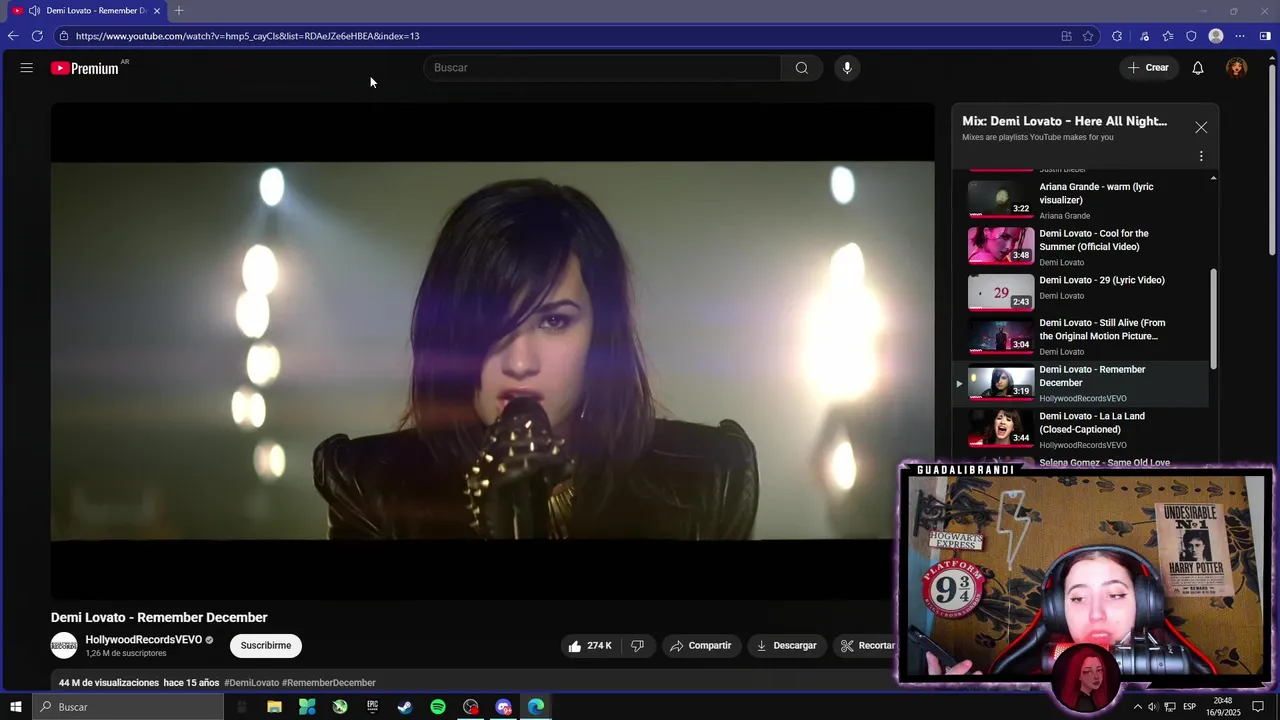Like the video with thumbs up

tap(589, 646)
